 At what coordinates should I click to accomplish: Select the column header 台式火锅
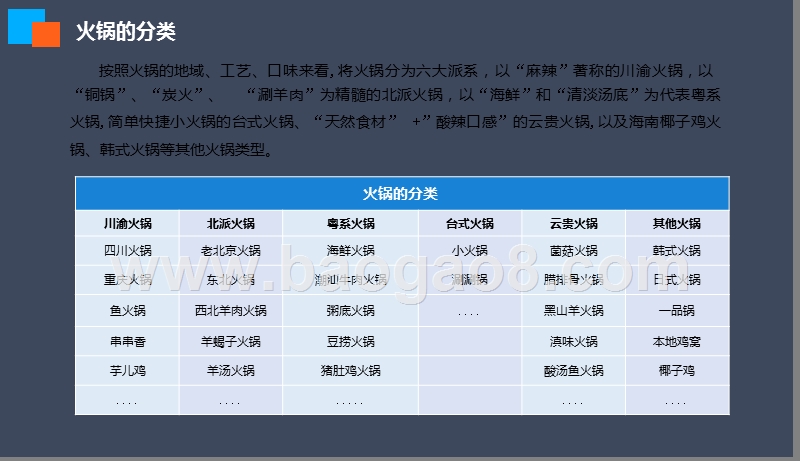(x=470, y=223)
